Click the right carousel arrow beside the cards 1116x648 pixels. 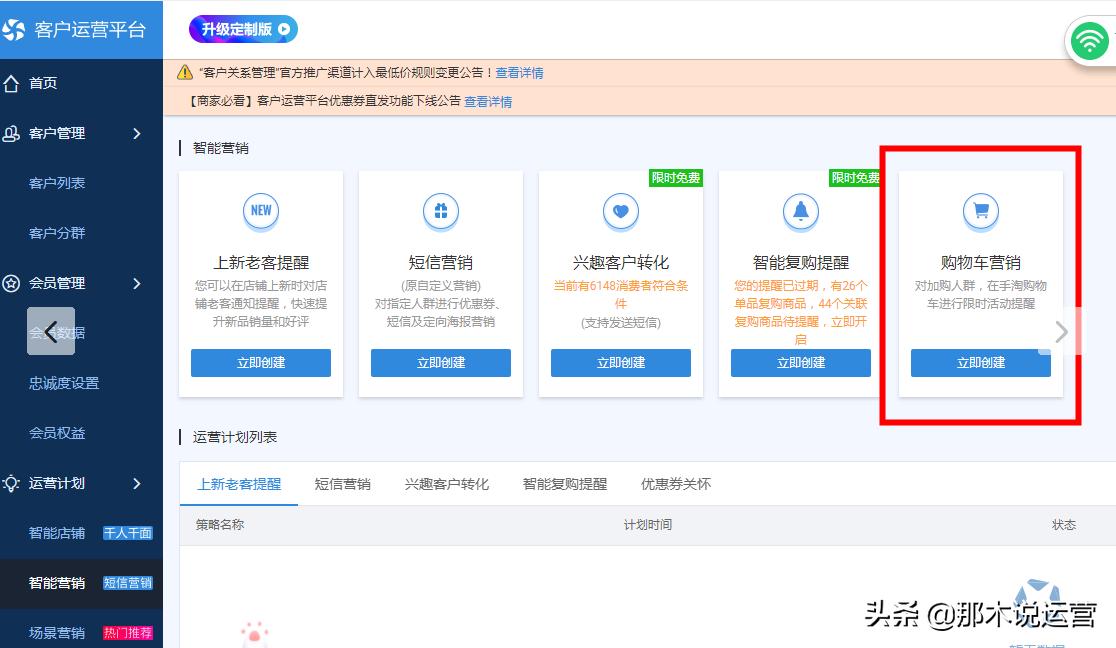click(1060, 331)
